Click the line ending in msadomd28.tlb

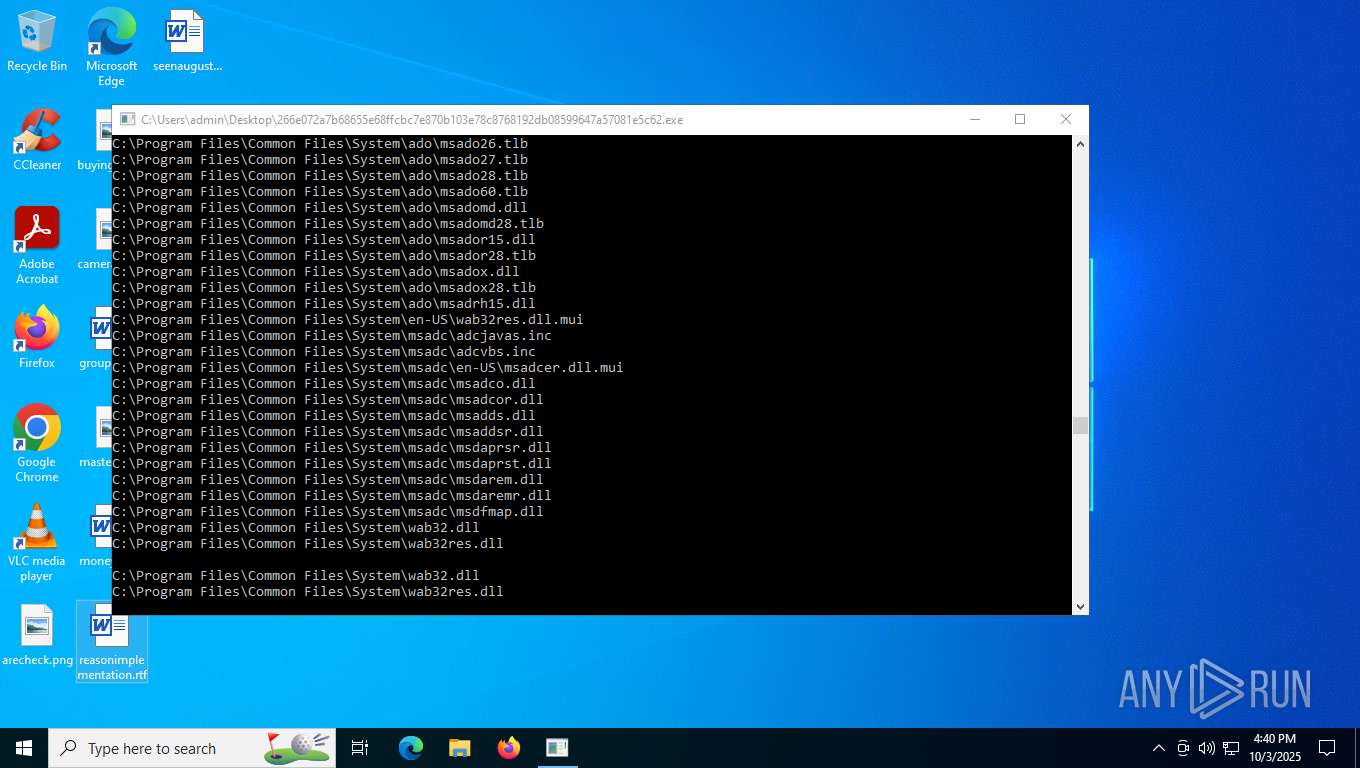[x=328, y=224]
